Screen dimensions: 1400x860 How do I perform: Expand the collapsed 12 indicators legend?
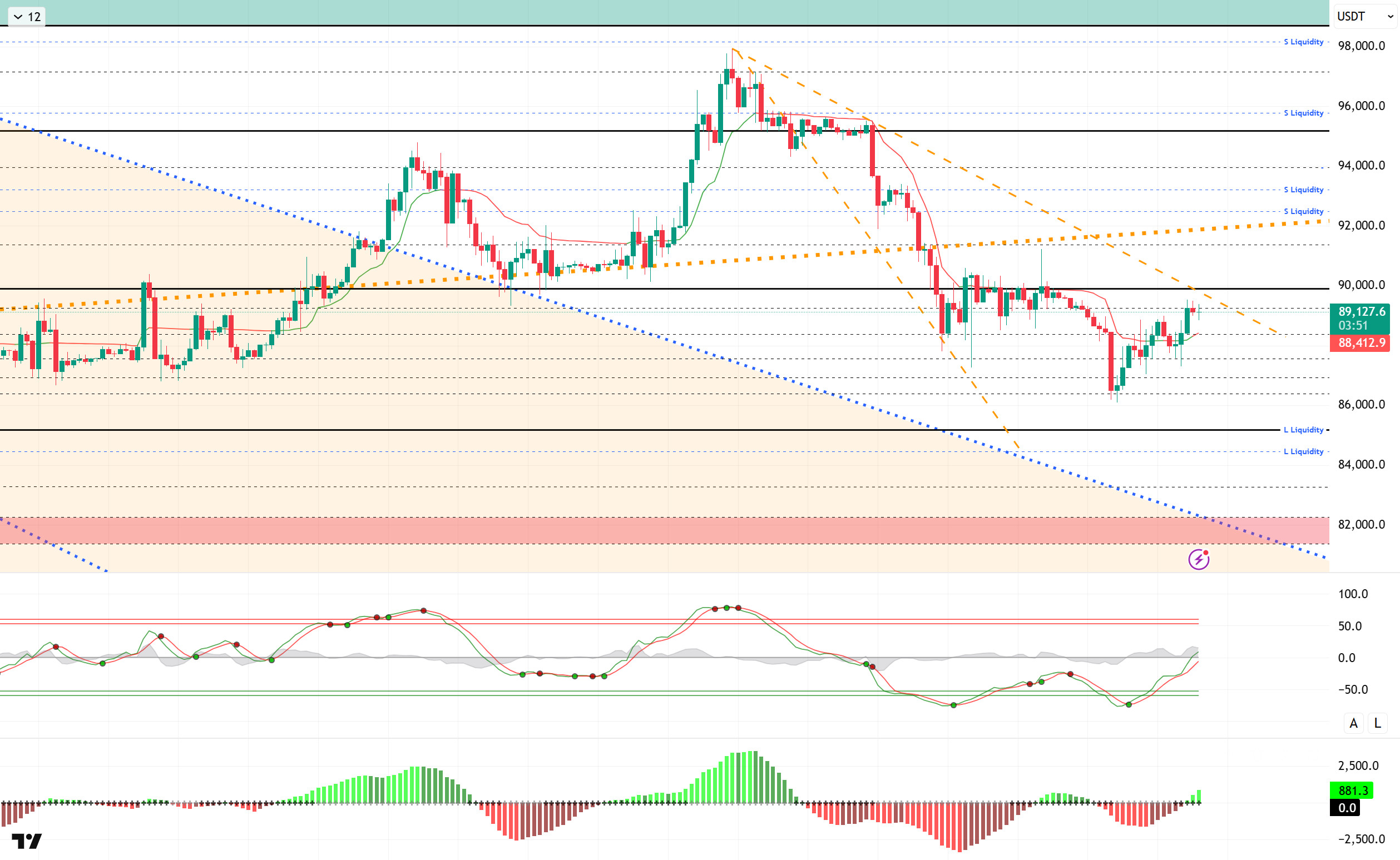pyautogui.click(x=27, y=17)
